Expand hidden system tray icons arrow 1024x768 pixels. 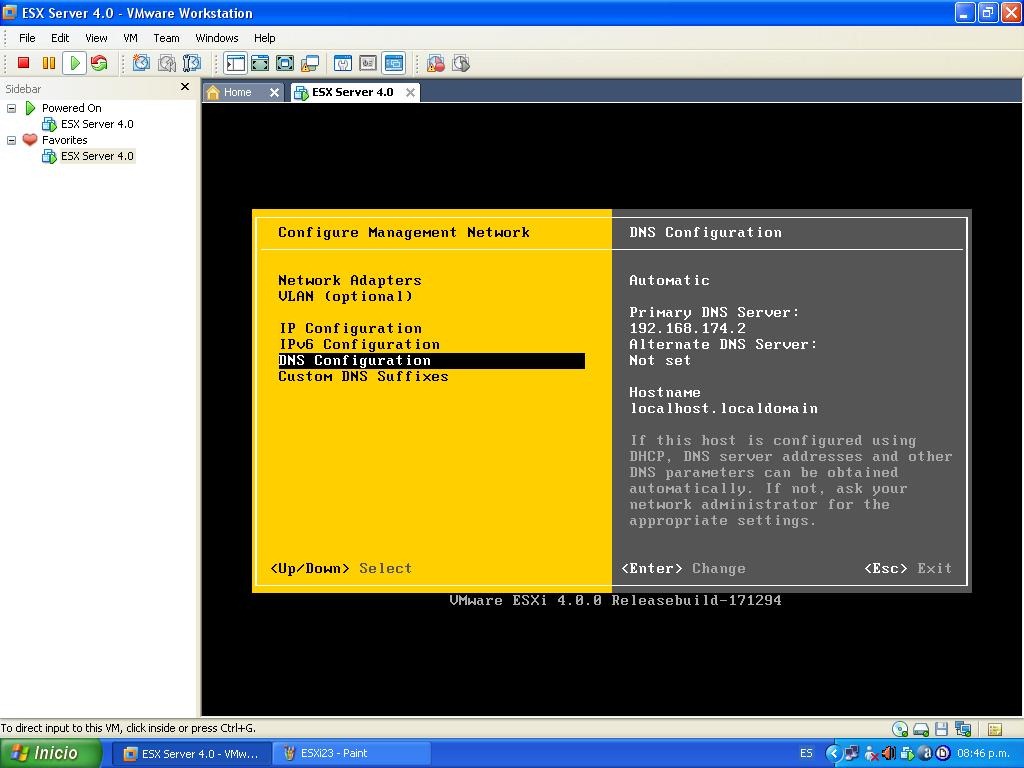pos(833,754)
